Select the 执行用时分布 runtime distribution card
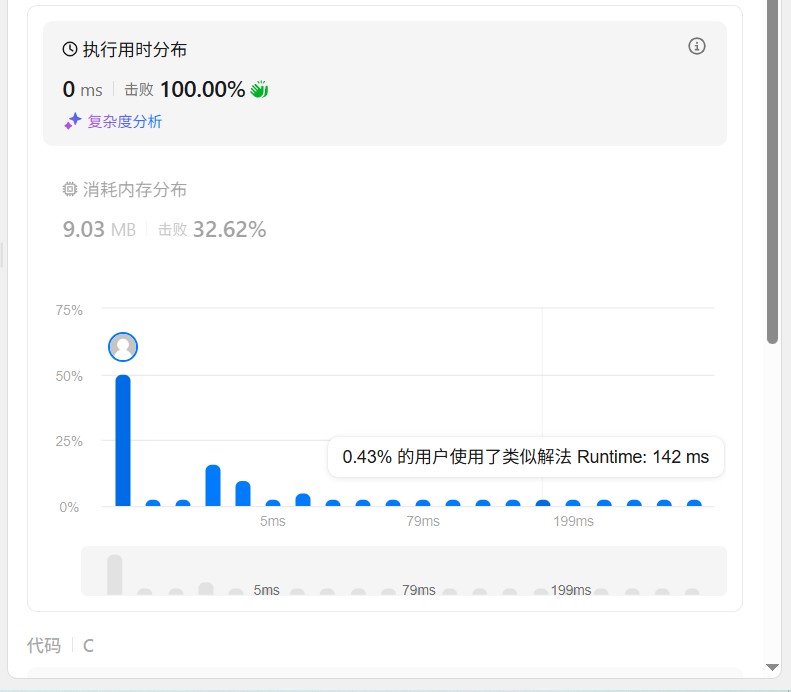 [x=384, y=83]
